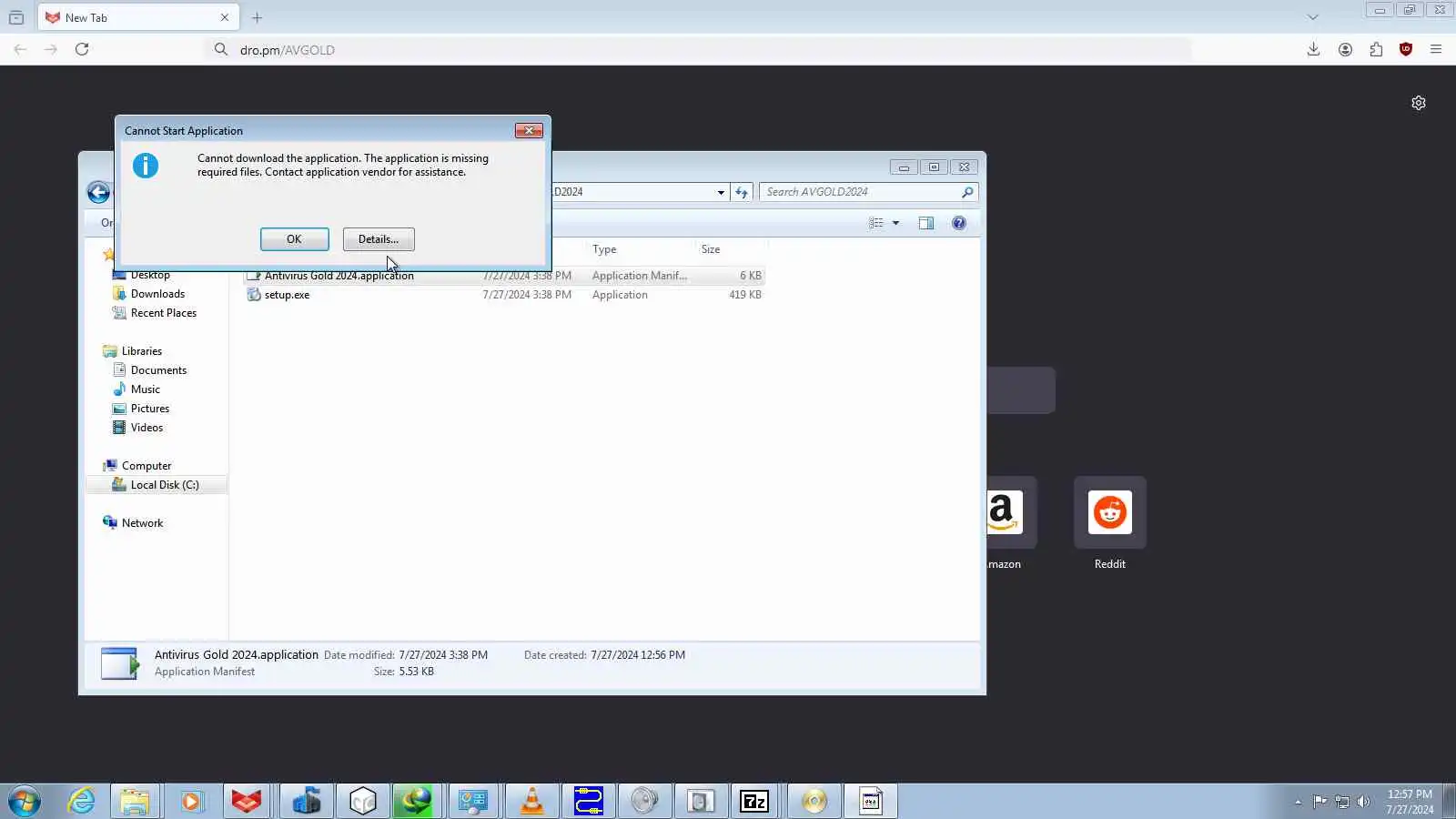Open the Explorer address bar history dropdown
The image size is (1456, 819).
point(721,192)
